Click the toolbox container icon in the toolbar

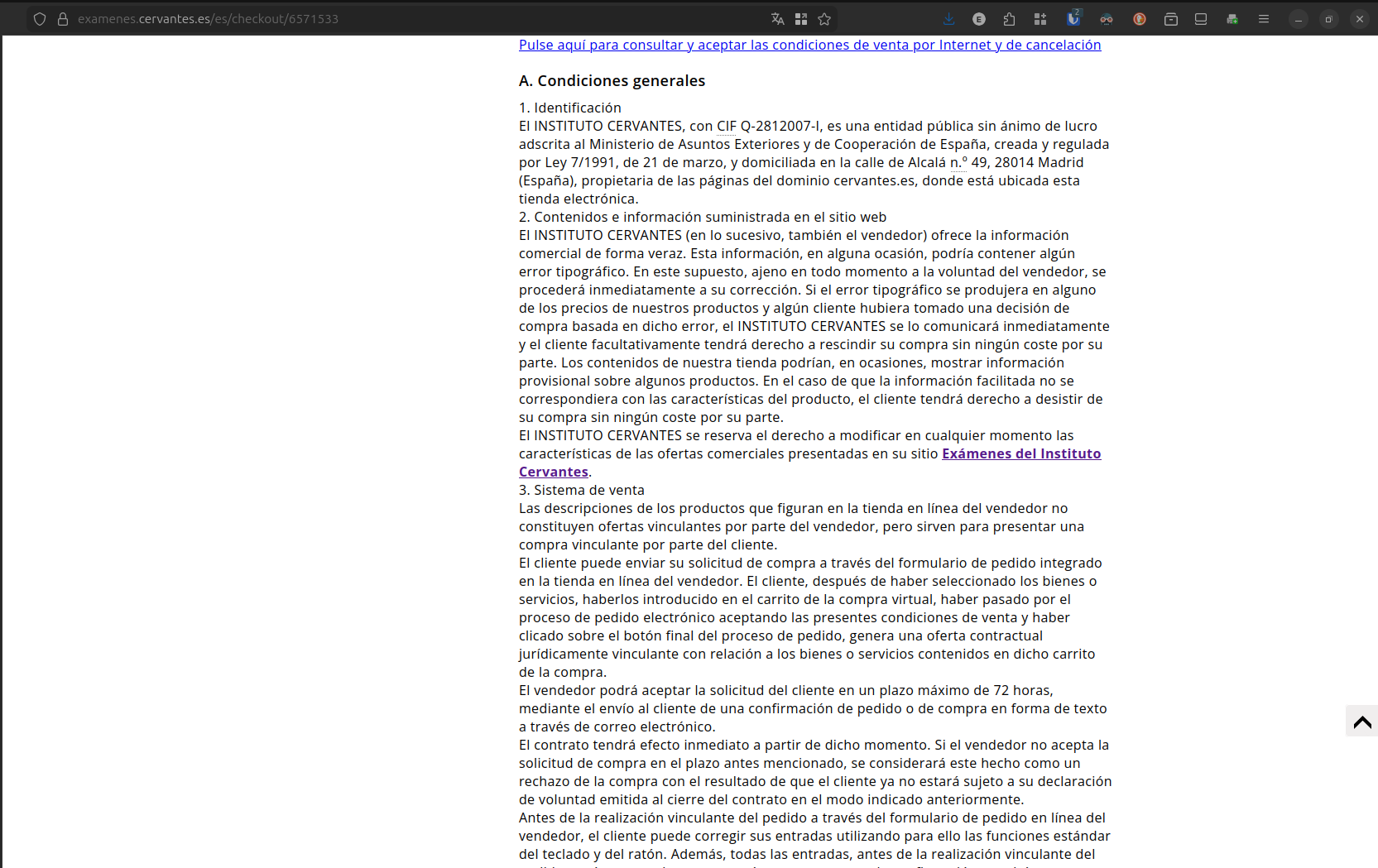pyautogui.click(x=1170, y=18)
